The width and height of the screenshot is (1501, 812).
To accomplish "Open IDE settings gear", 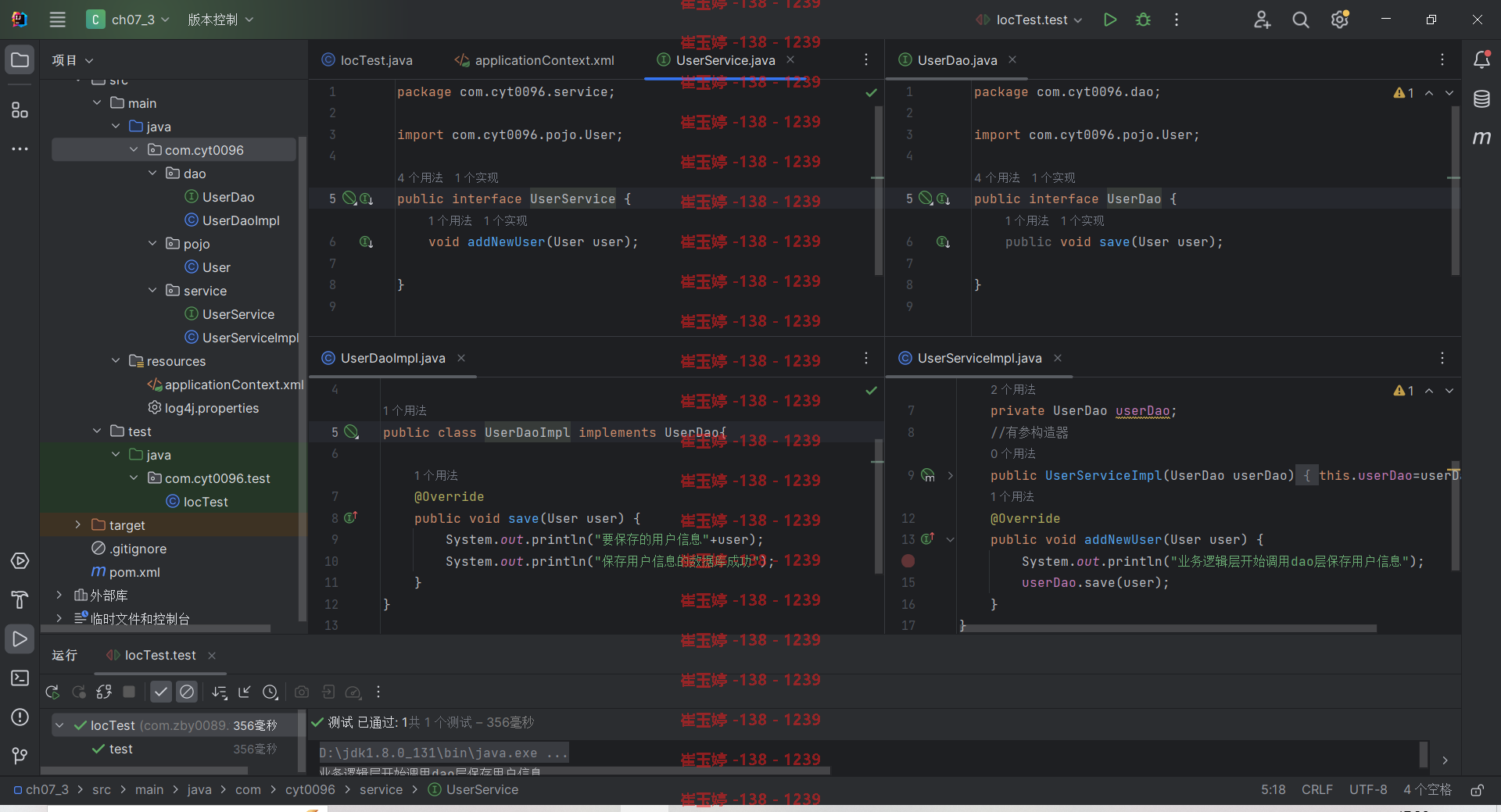I will click(1340, 20).
